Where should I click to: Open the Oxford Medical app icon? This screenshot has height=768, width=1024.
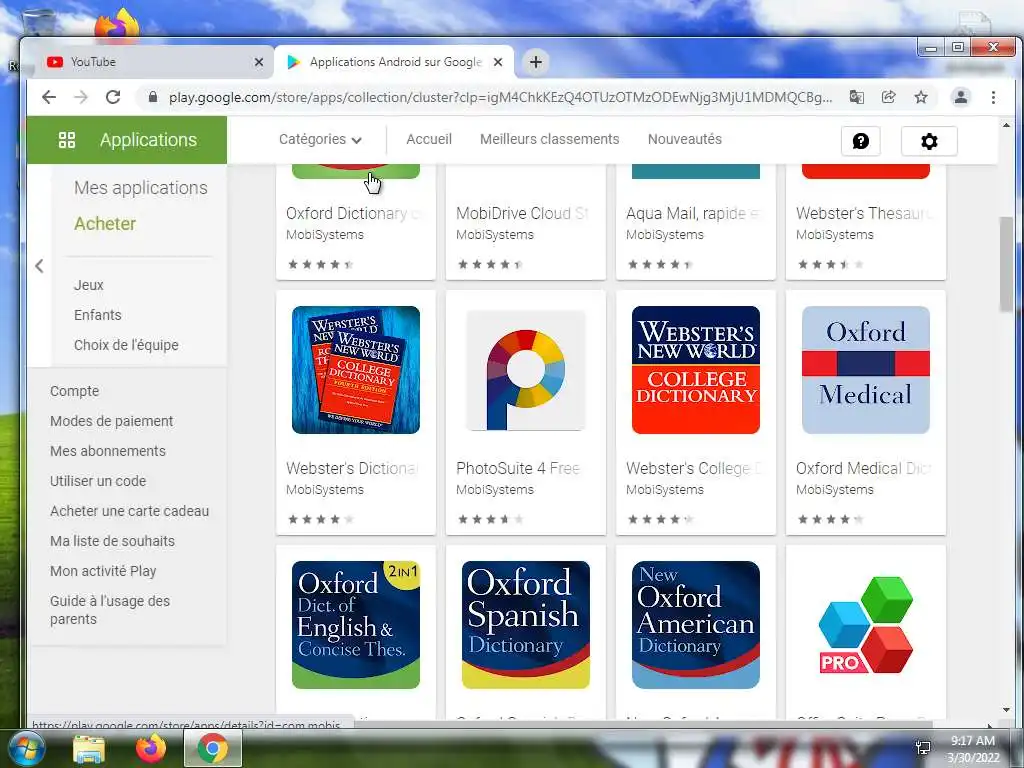coord(865,370)
